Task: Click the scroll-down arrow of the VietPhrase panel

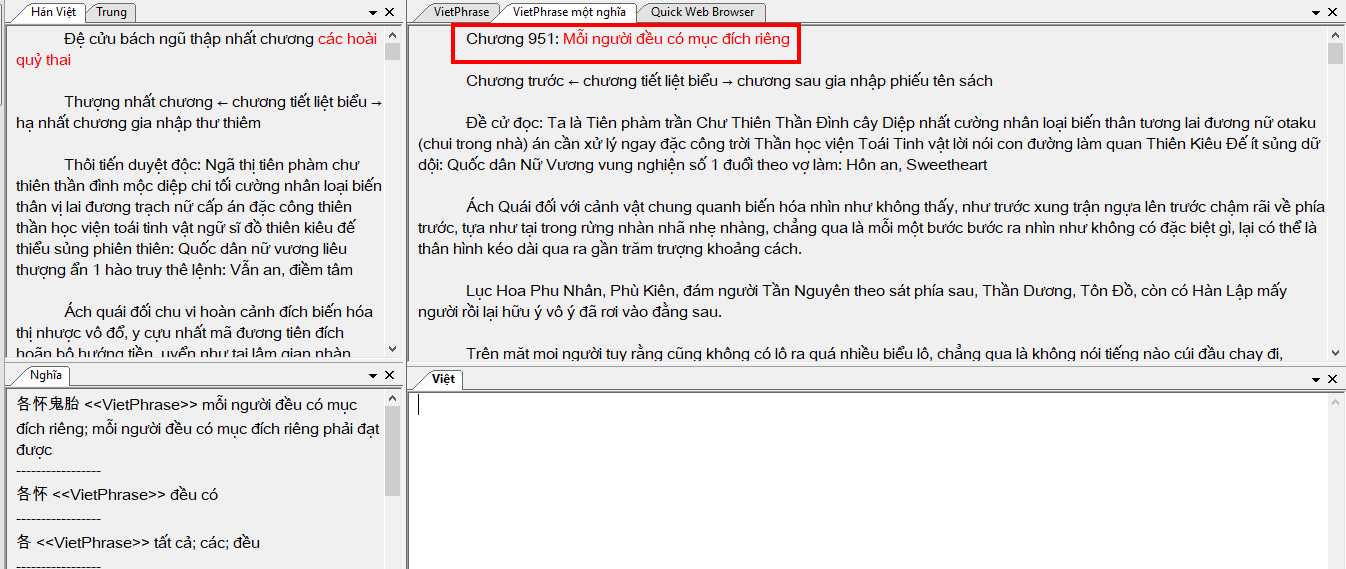Action: pyautogui.click(x=1335, y=352)
